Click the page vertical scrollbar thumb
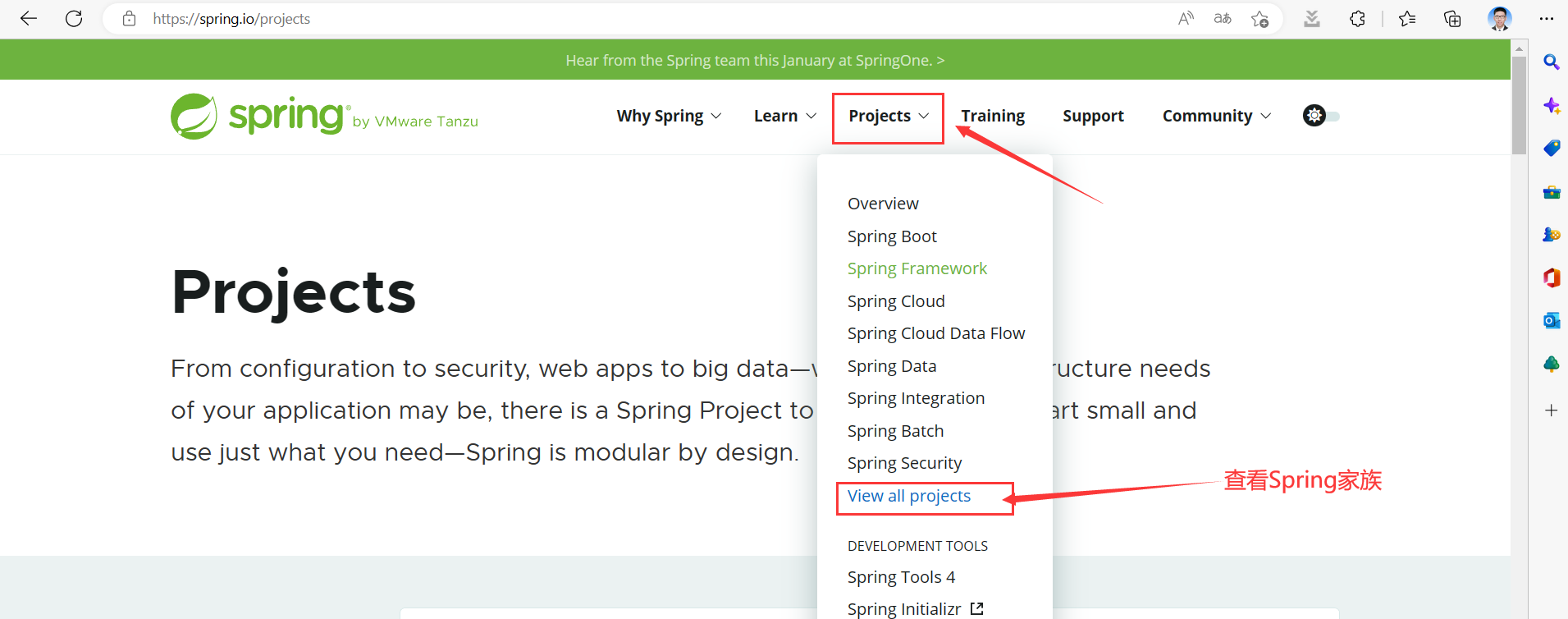This screenshot has height=619, width=1568. [x=1519, y=105]
